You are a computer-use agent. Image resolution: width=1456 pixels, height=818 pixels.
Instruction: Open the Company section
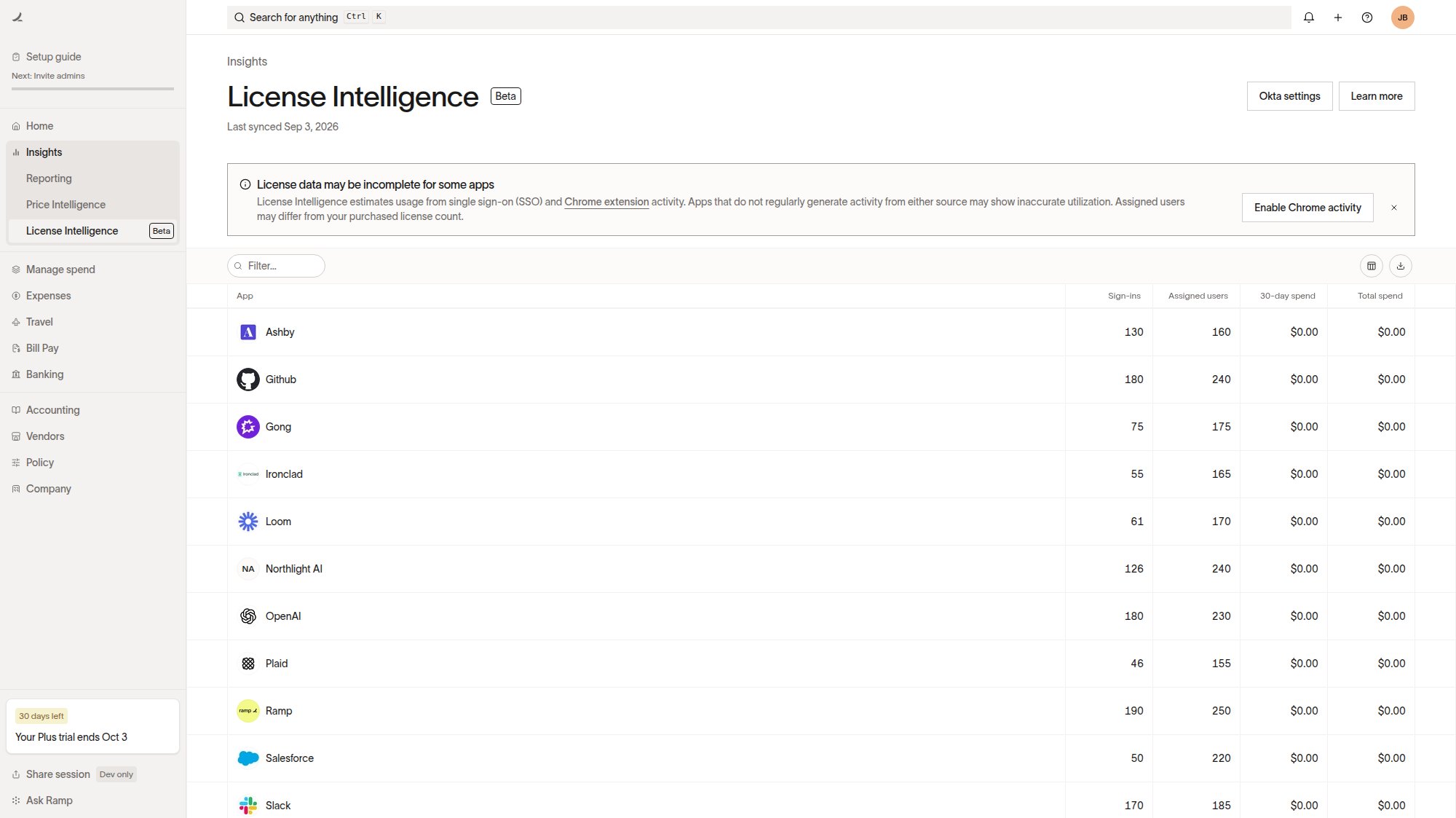[x=92, y=489]
